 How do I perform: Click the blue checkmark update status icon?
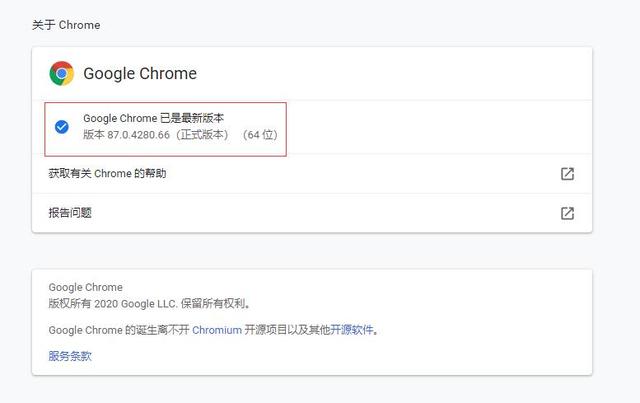tap(62, 127)
